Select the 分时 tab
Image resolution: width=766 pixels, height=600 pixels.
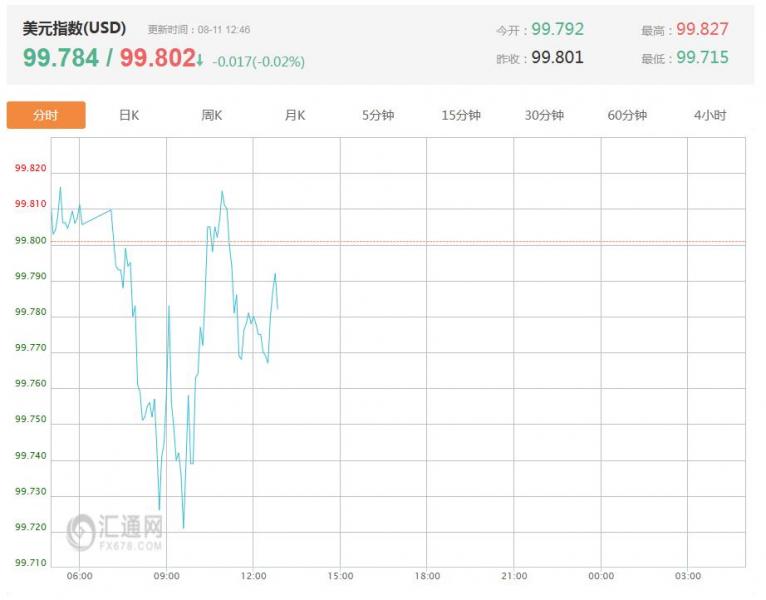[46, 115]
